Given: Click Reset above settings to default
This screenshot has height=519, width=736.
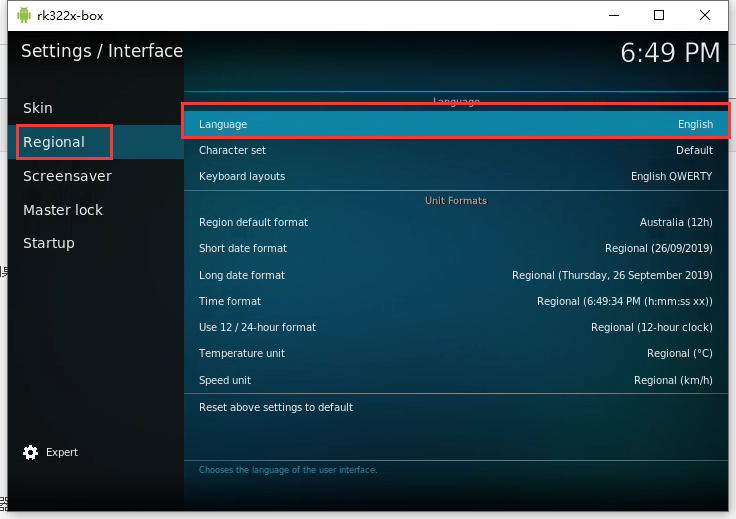Looking at the screenshot, I should point(456,407).
